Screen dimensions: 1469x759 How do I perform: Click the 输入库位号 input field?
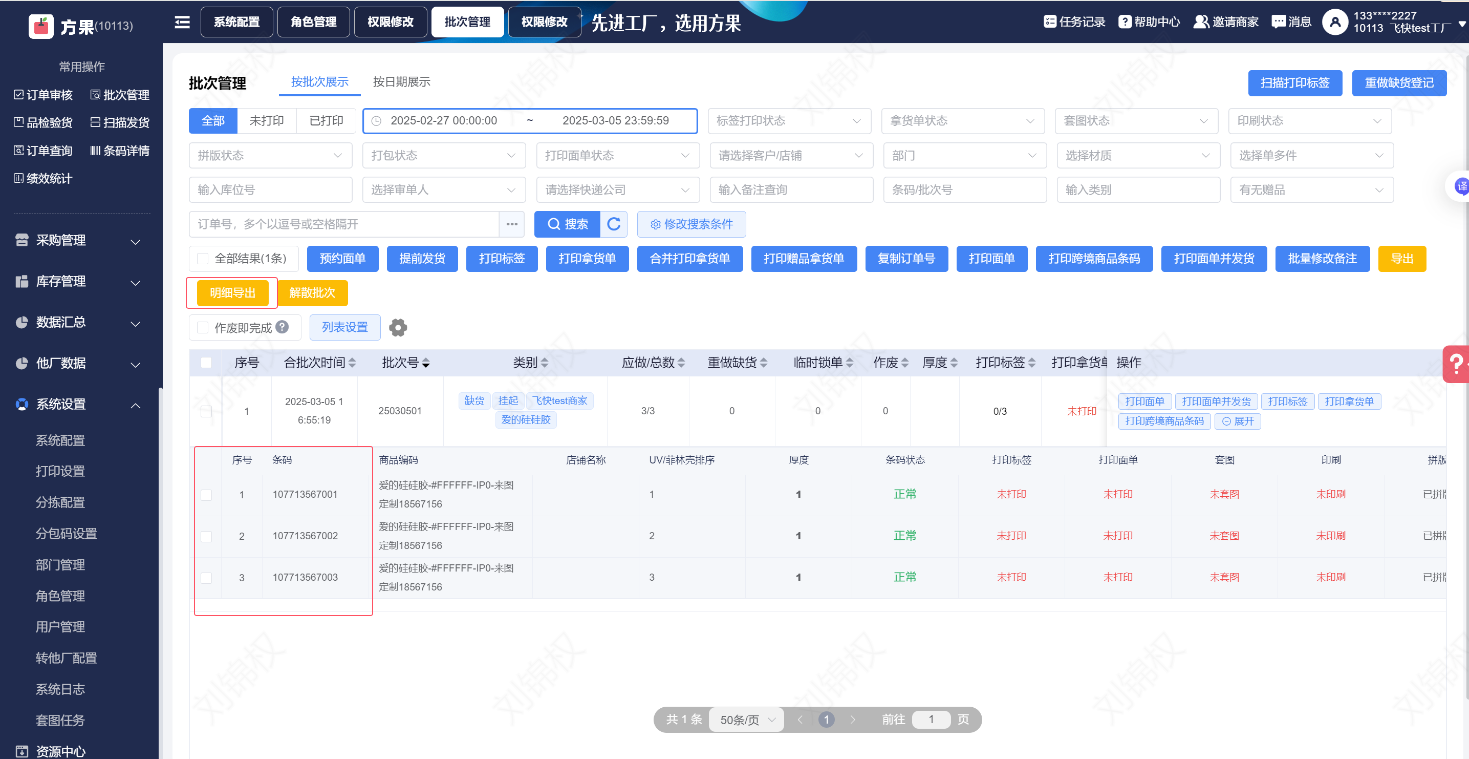pos(270,190)
